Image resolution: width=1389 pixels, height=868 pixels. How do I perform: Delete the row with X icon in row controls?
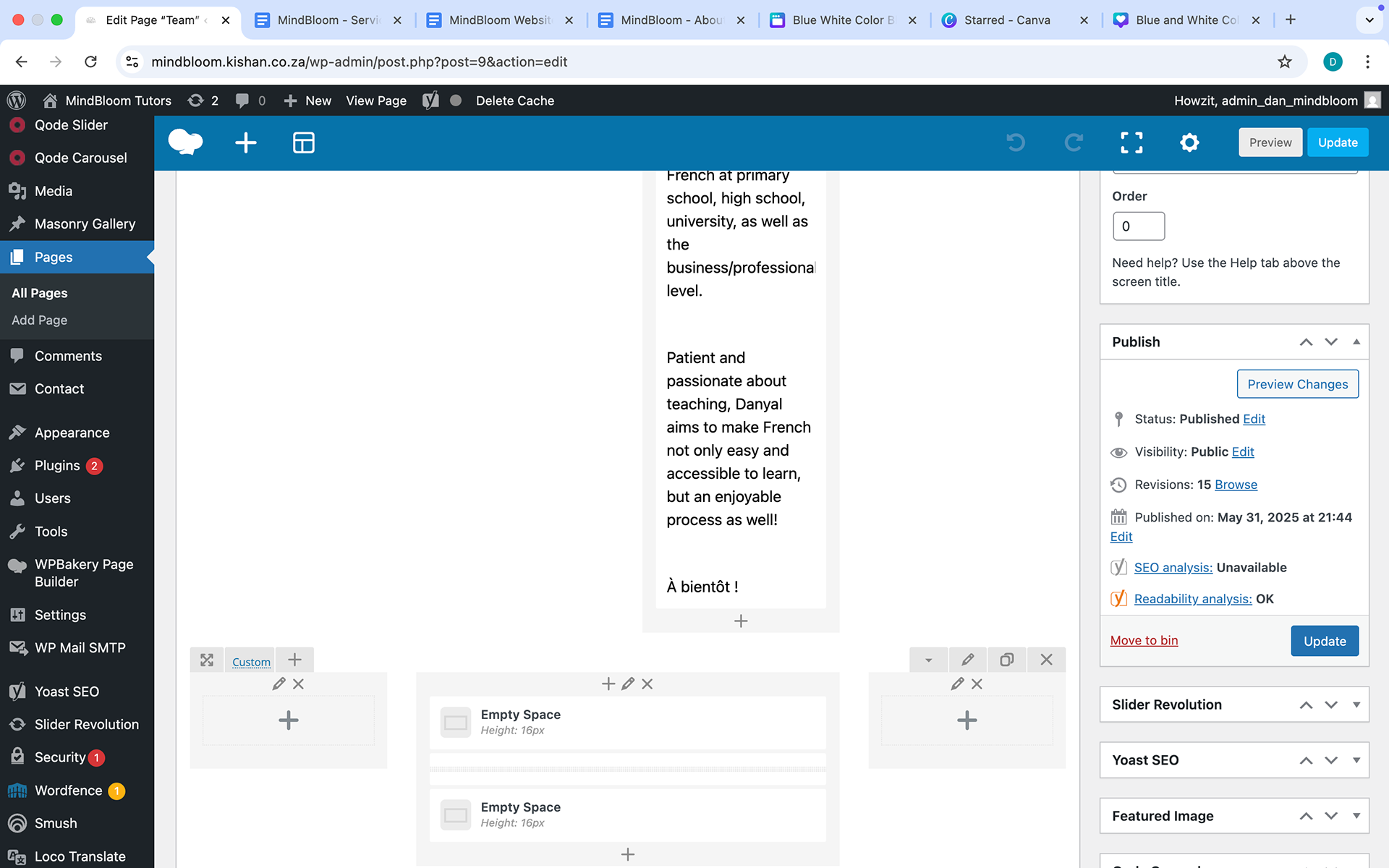[1046, 660]
